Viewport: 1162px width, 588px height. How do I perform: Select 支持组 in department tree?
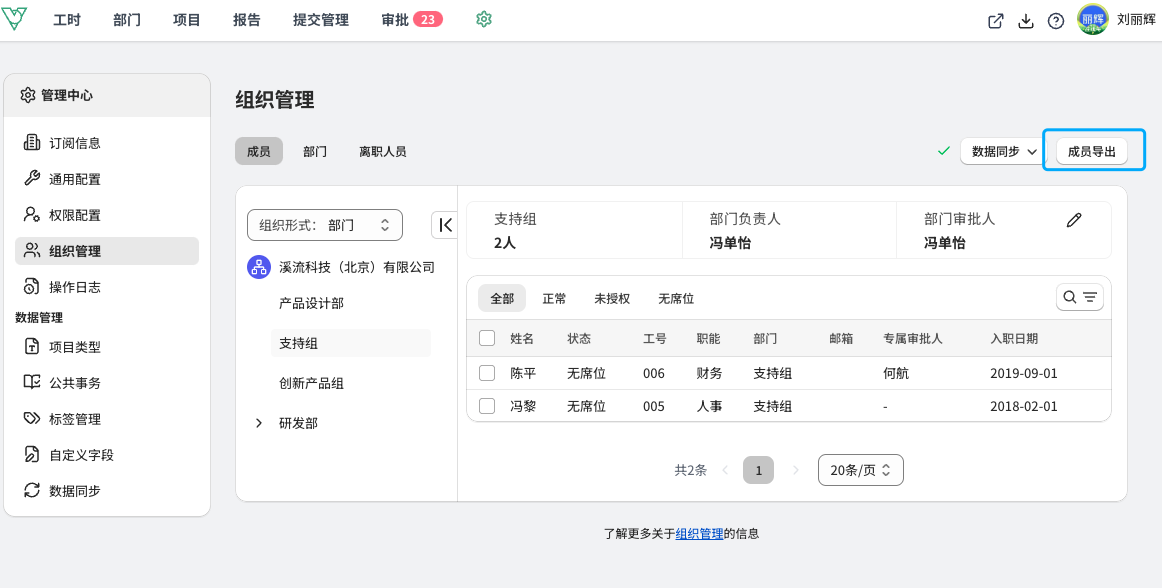pyautogui.click(x=351, y=343)
